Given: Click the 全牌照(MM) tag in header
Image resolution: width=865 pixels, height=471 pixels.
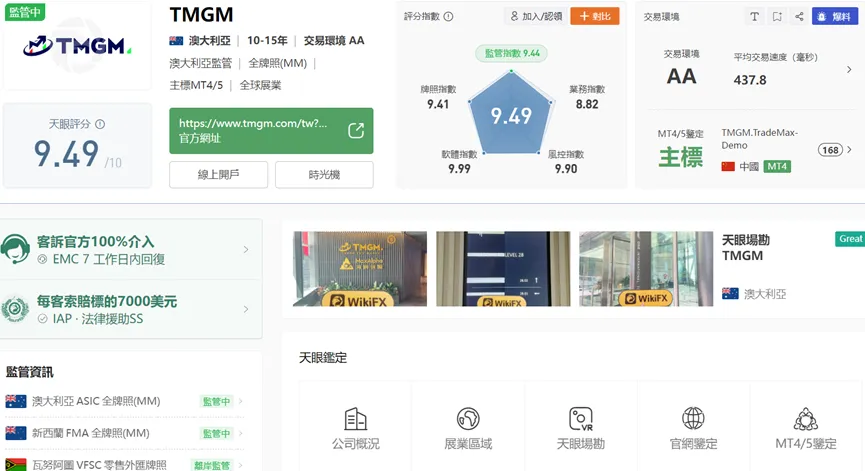Looking at the screenshot, I should coord(277,63).
